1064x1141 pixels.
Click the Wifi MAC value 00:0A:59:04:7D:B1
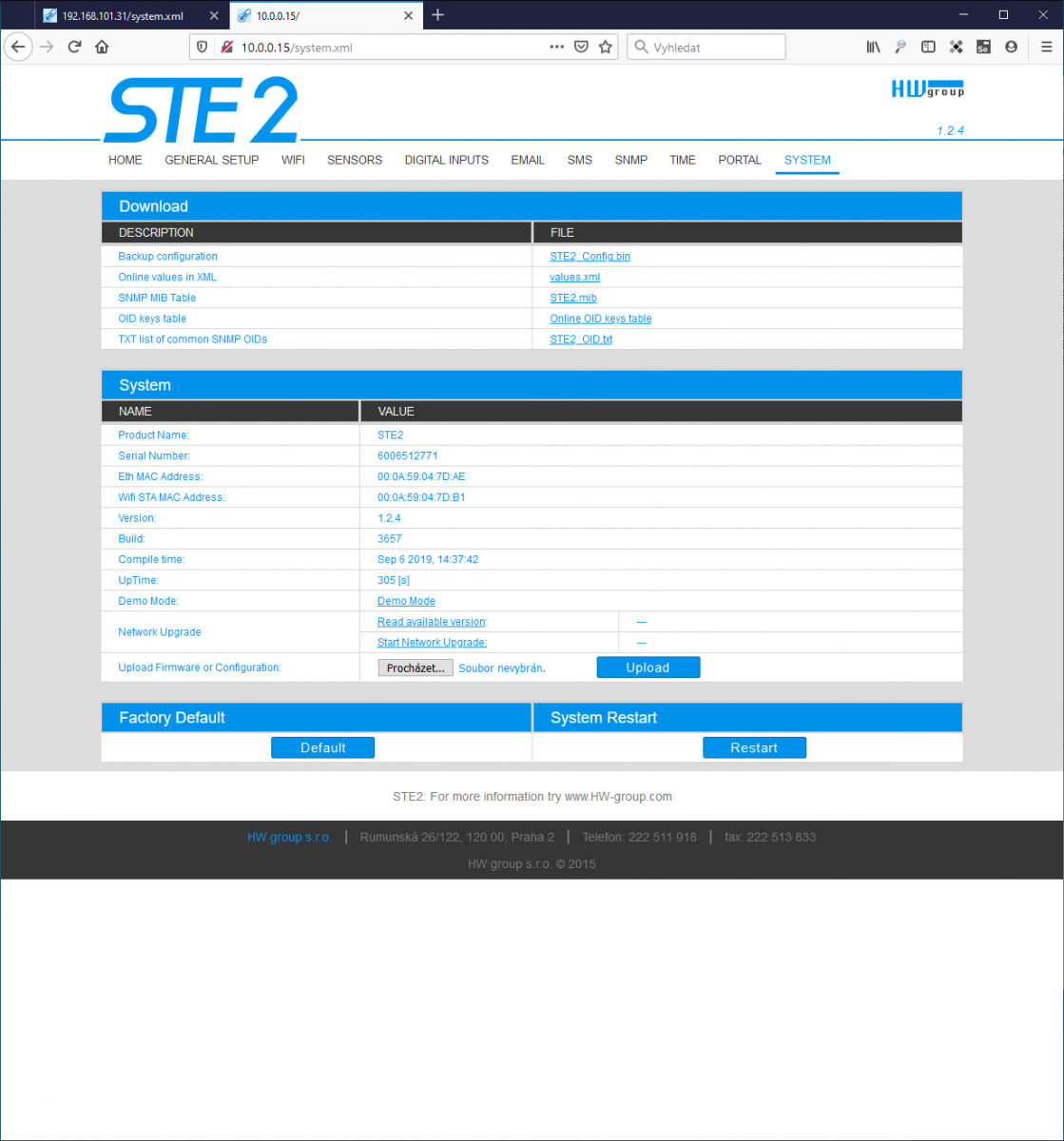point(421,497)
